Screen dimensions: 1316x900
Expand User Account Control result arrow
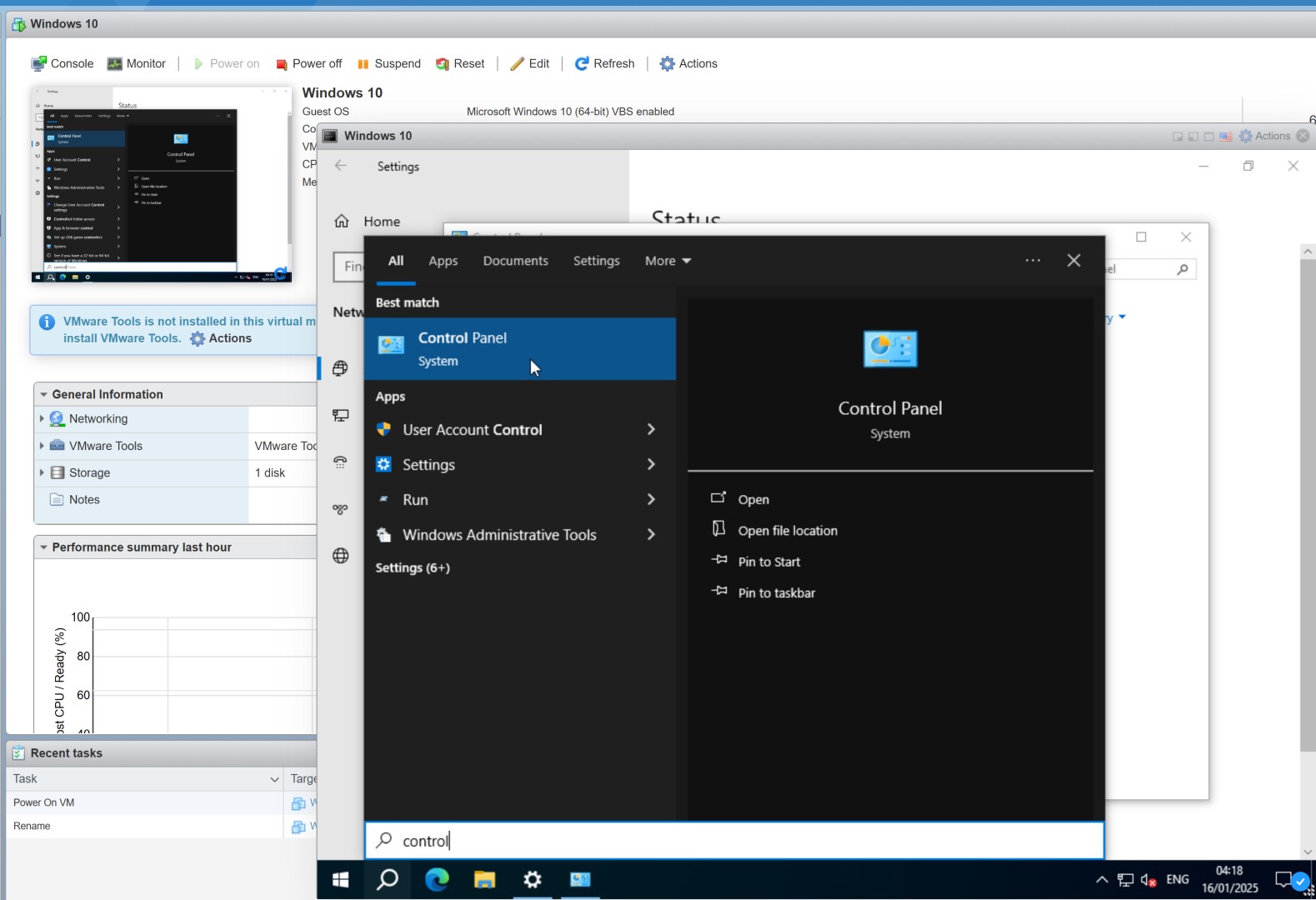pos(652,430)
